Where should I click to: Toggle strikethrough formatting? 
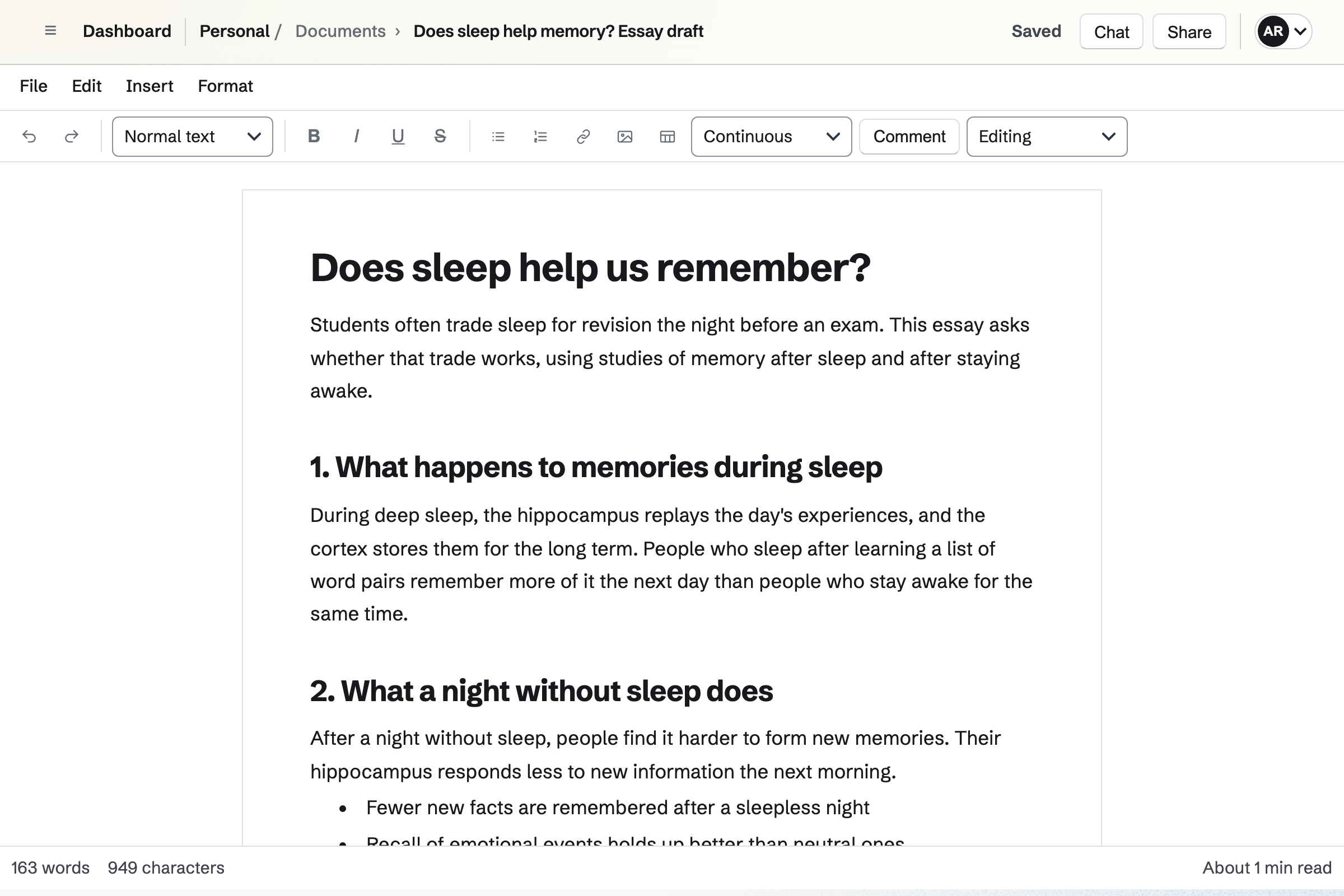[440, 137]
